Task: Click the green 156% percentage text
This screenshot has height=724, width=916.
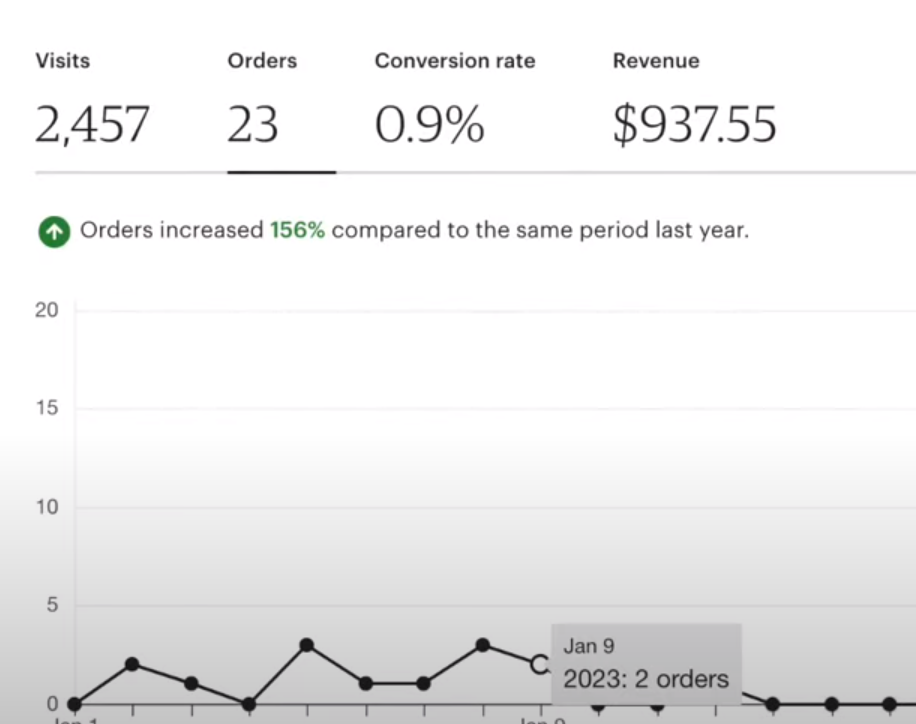Action: 297,230
